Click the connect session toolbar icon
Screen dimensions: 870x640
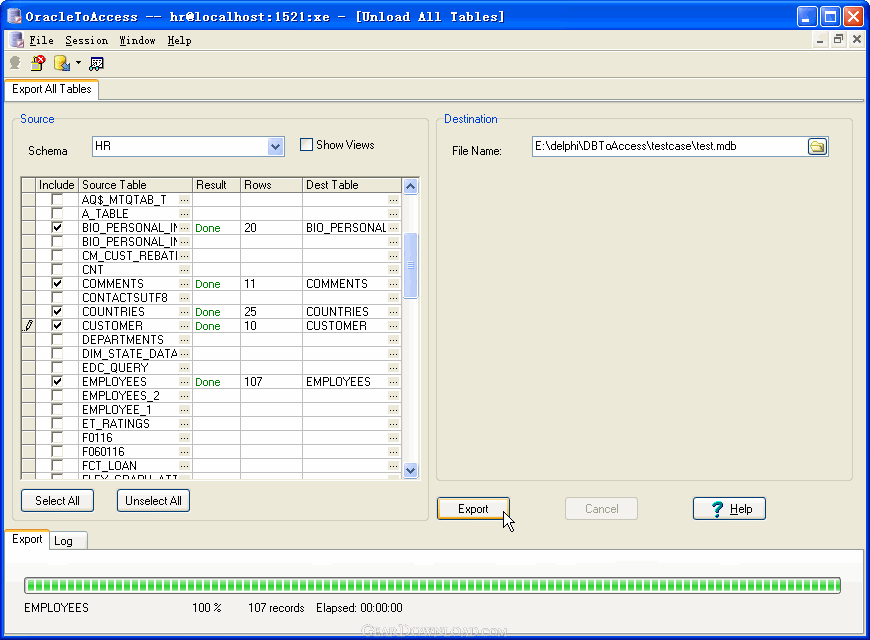point(15,63)
